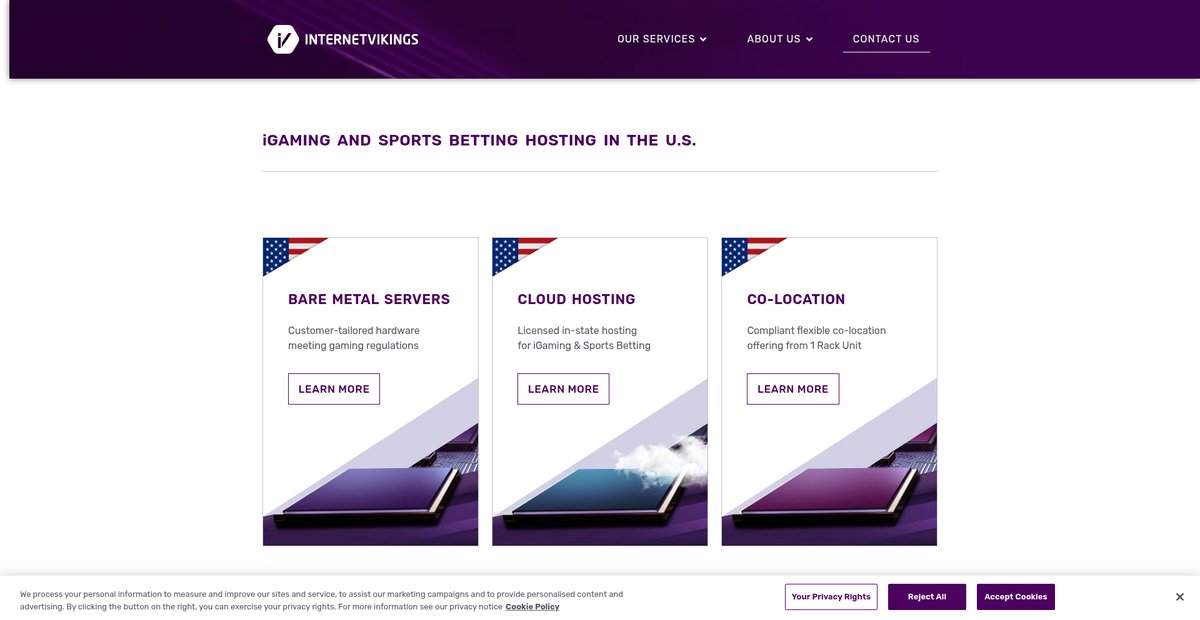The height and width of the screenshot is (620, 1200).
Task: Expand the About Us chevron arrow
Action: pyautogui.click(x=809, y=40)
